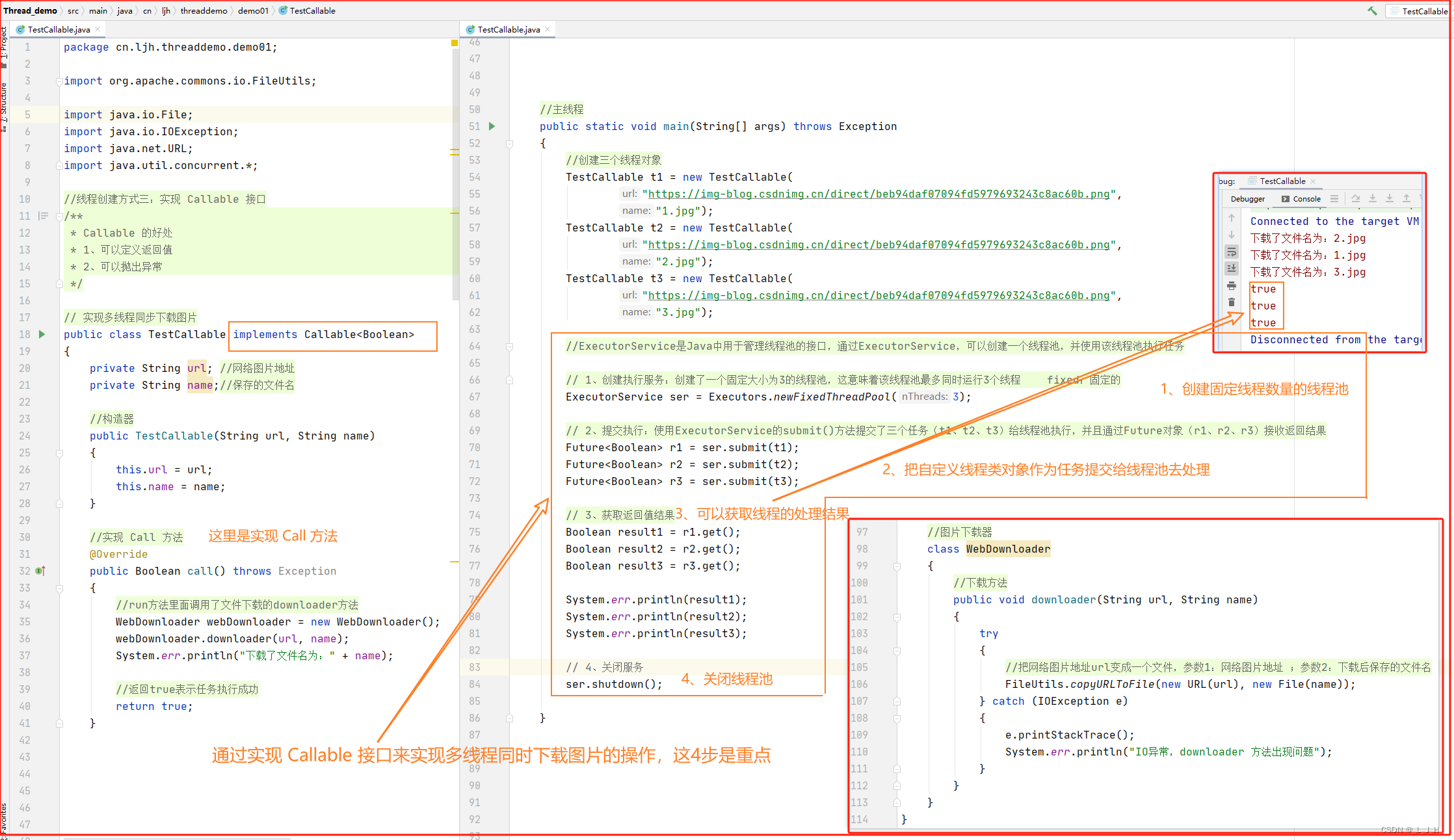The image size is (1454, 840).
Task: Toggle rendered doc view icon at line 11
Action: coord(44,216)
